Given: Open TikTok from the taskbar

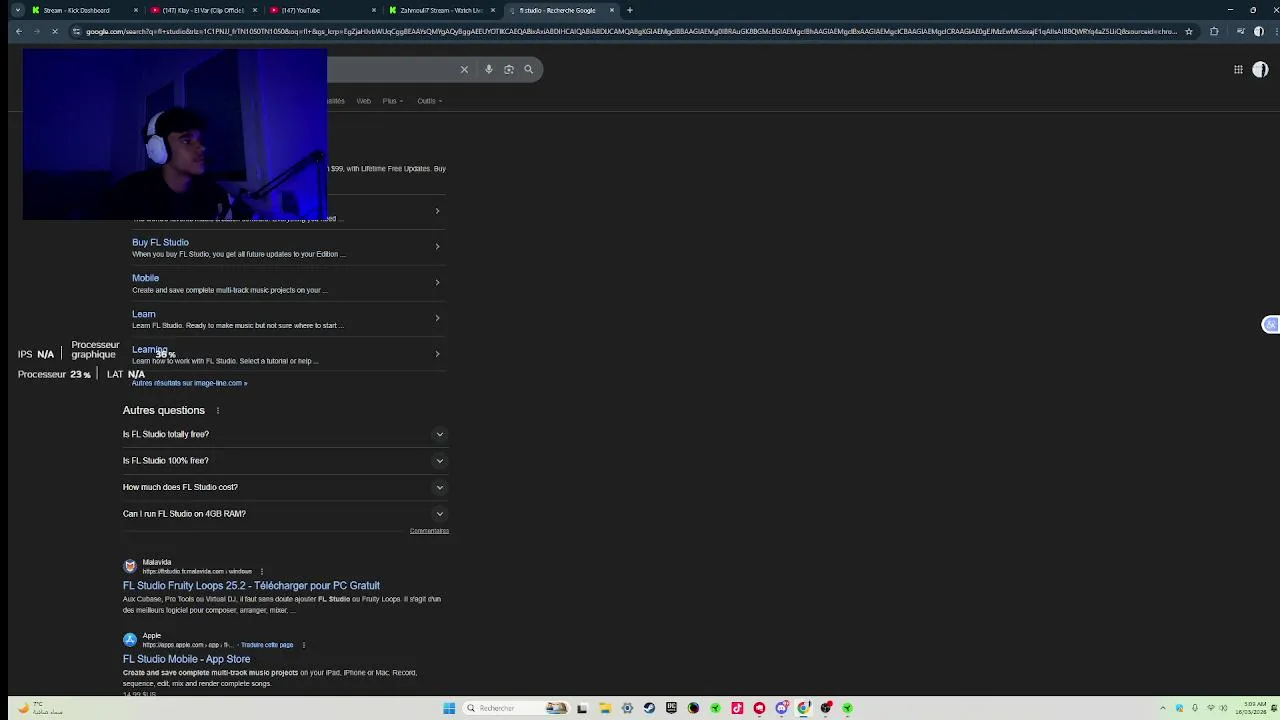Looking at the screenshot, I should (x=737, y=708).
